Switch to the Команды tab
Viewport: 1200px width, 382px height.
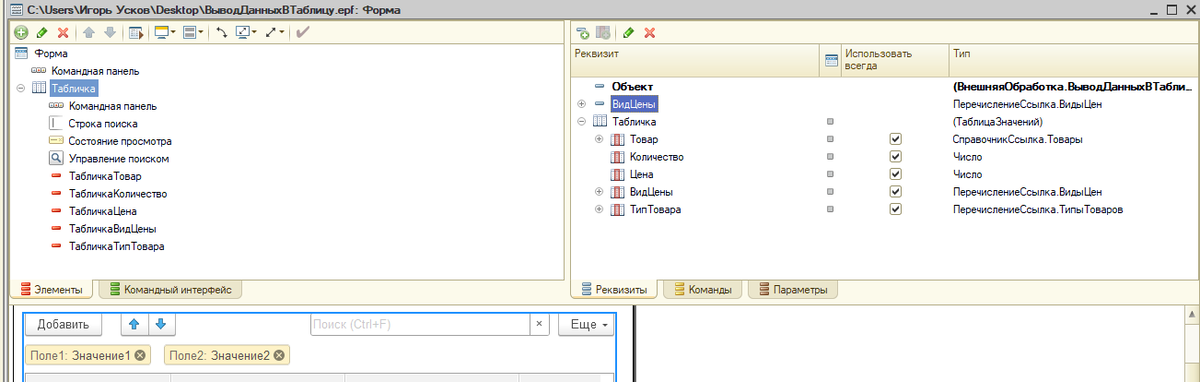click(703, 290)
